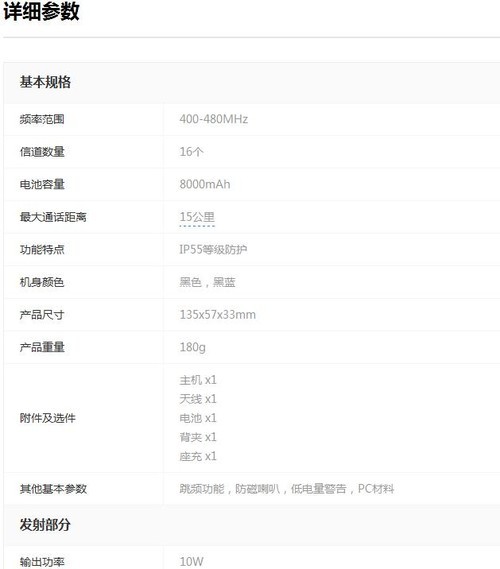Select the 背夹 x1 accessory line

point(198,437)
